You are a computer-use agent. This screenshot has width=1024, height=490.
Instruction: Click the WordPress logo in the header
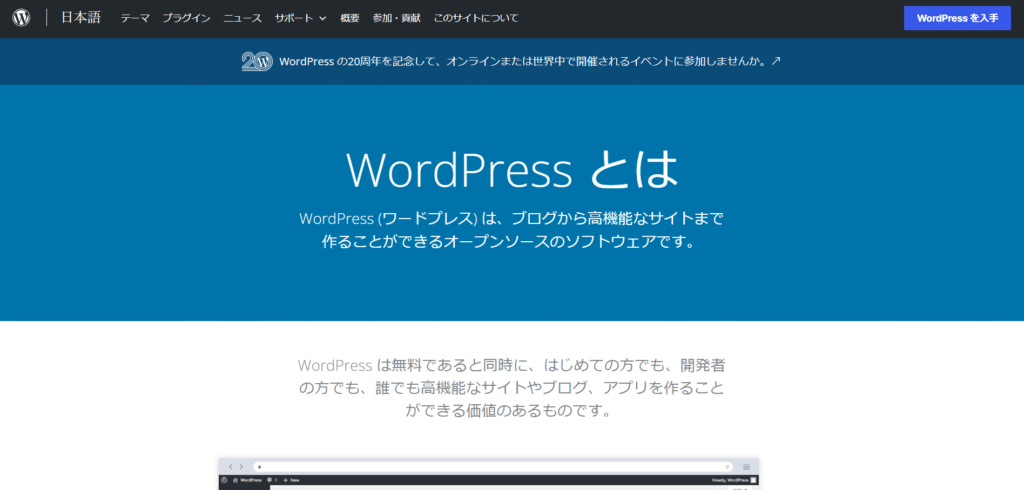(21, 18)
